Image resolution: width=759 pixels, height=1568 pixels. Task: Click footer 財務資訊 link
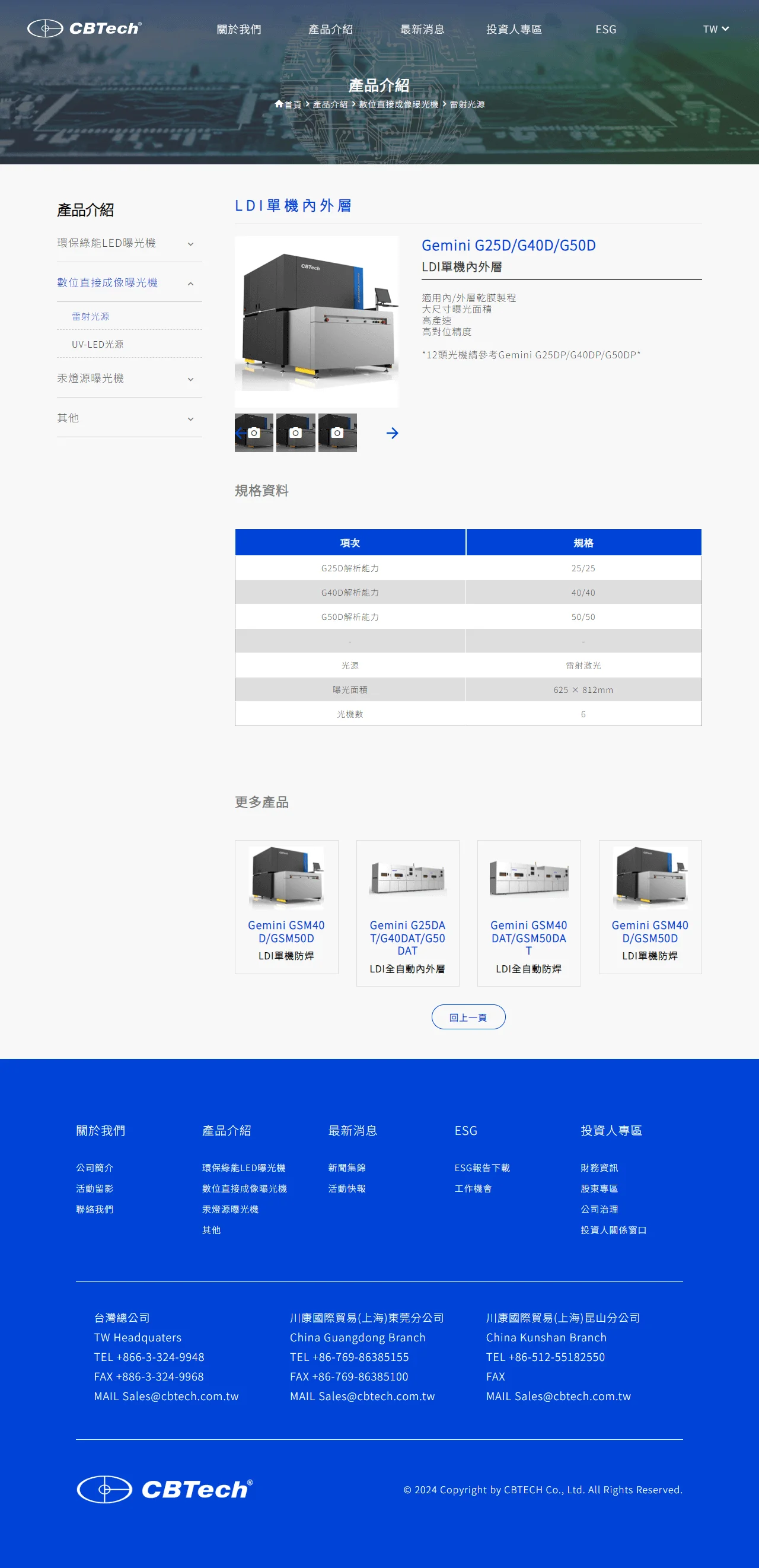coord(599,1168)
